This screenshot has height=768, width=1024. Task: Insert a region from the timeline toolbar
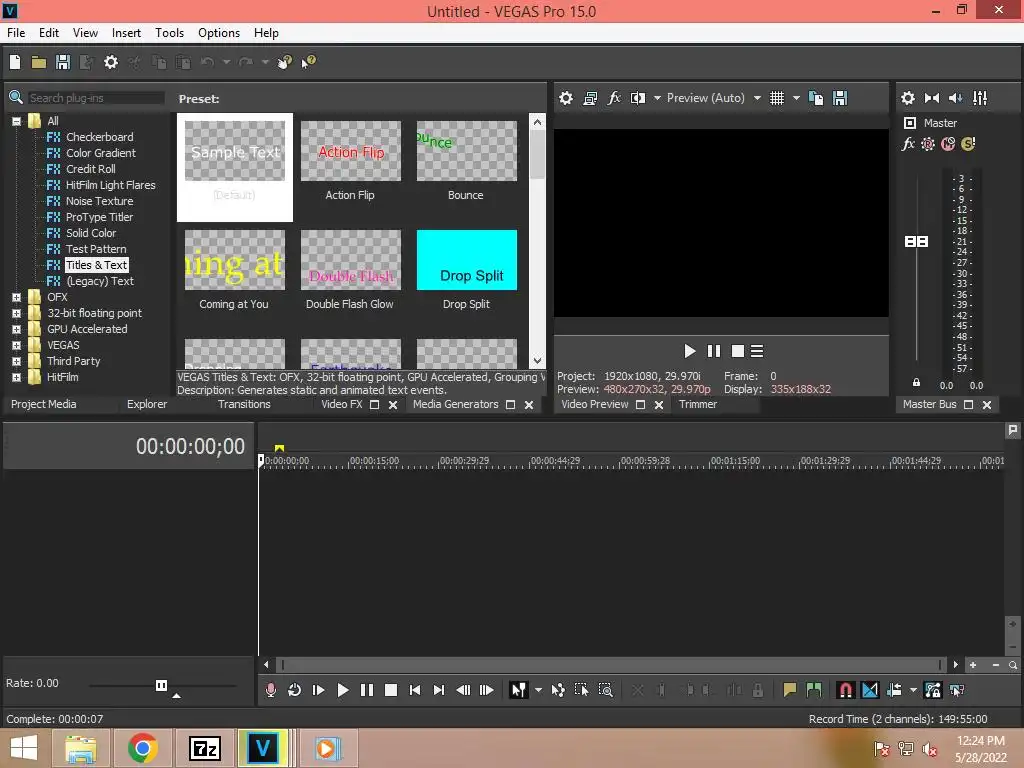814,690
